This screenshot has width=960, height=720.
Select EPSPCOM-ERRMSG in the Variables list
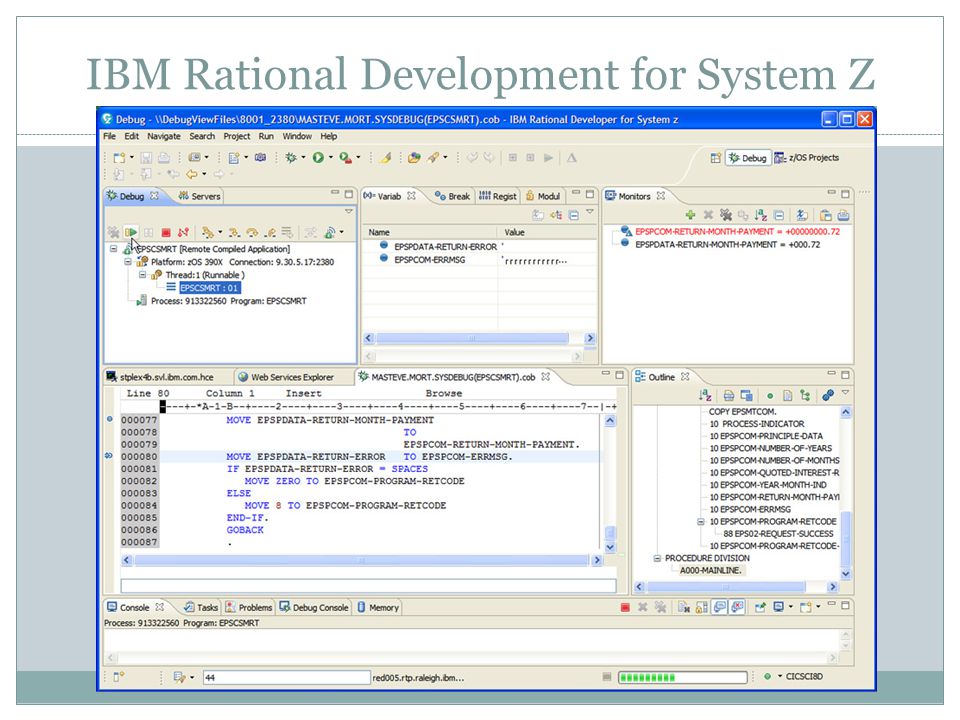pyautogui.click(x=429, y=260)
